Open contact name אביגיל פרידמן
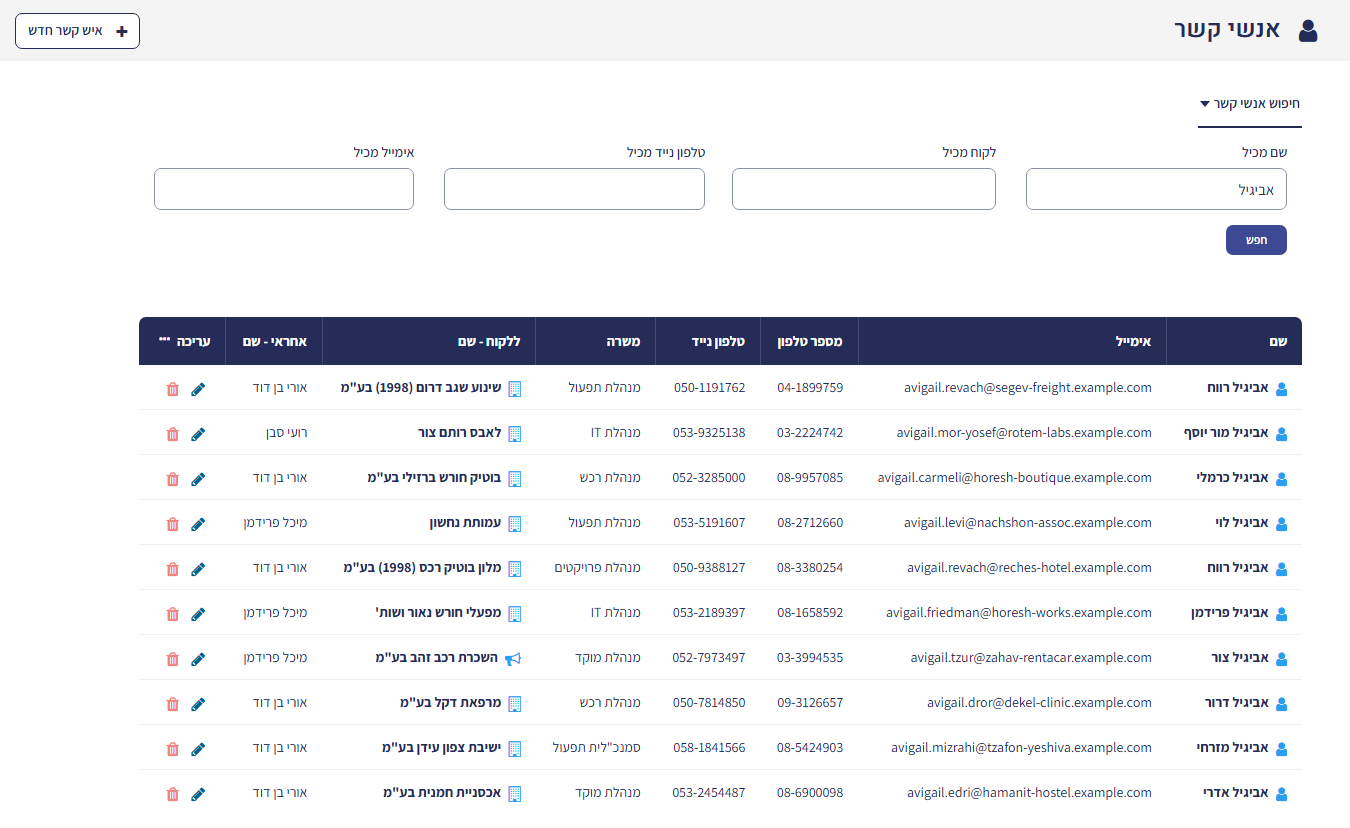This screenshot has height=828, width=1350. click(x=1230, y=613)
